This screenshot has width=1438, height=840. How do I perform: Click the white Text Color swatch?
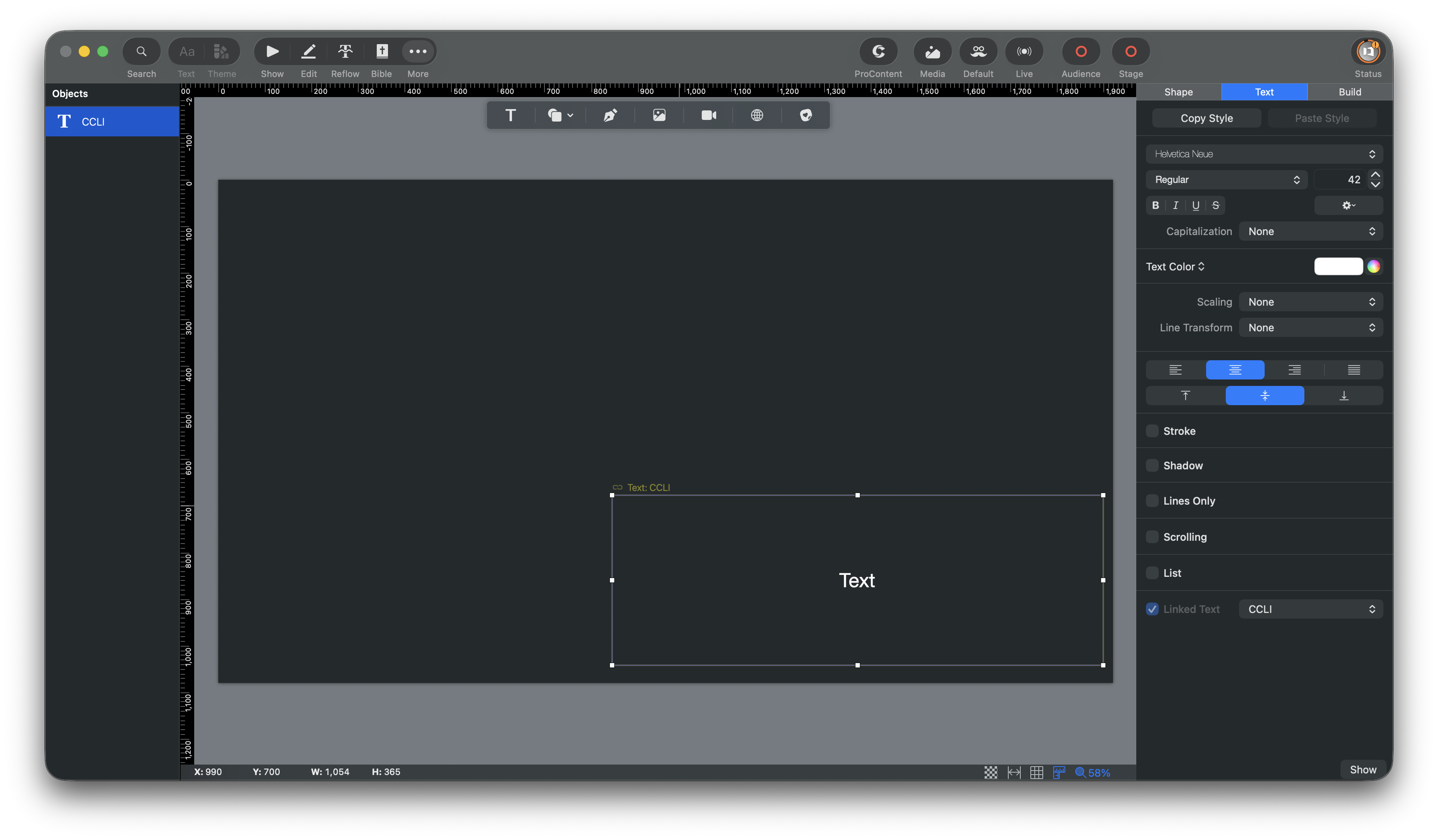[x=1338, y=266]
